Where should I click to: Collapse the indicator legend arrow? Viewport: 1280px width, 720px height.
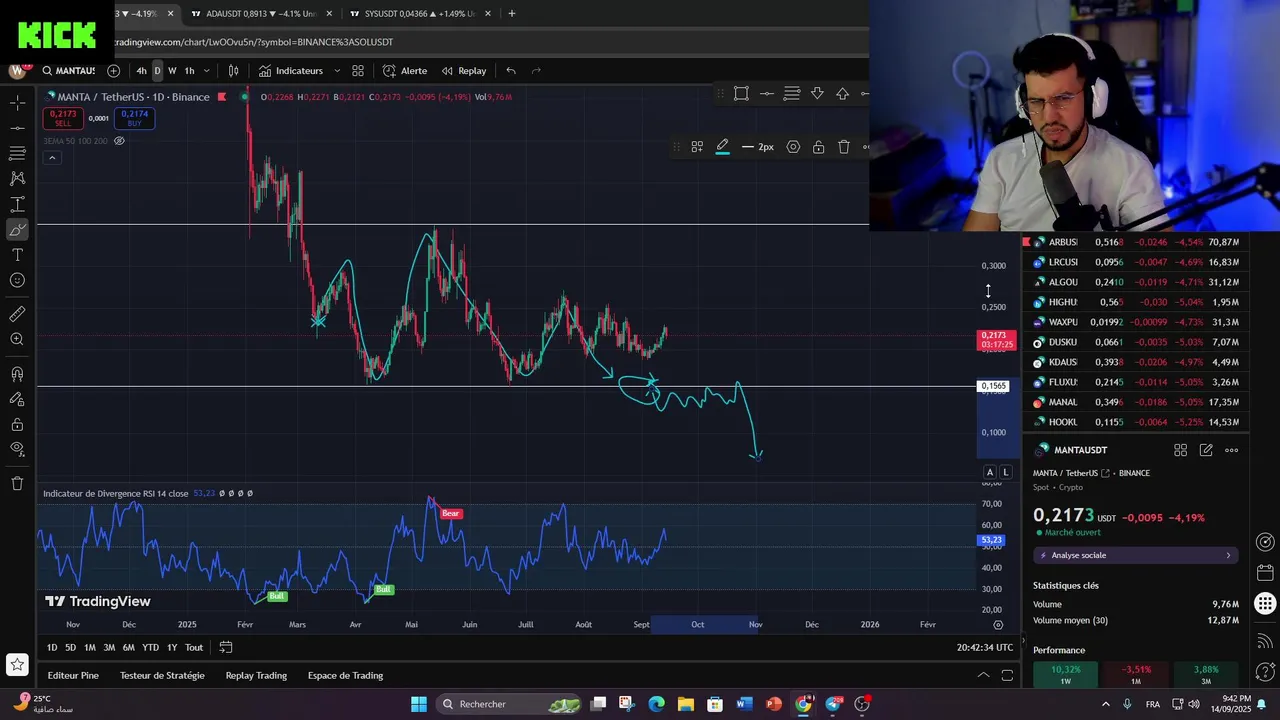[52, 158]
